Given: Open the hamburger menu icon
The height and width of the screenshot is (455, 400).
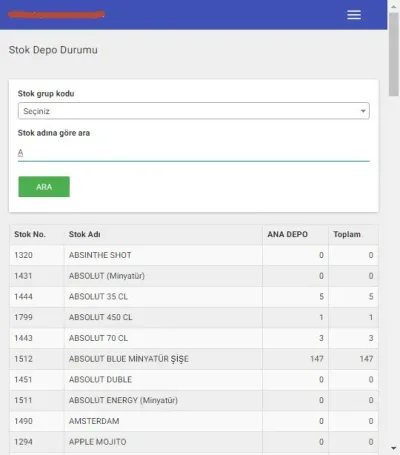Looking at the screenshot, I should tap(354, 15).
